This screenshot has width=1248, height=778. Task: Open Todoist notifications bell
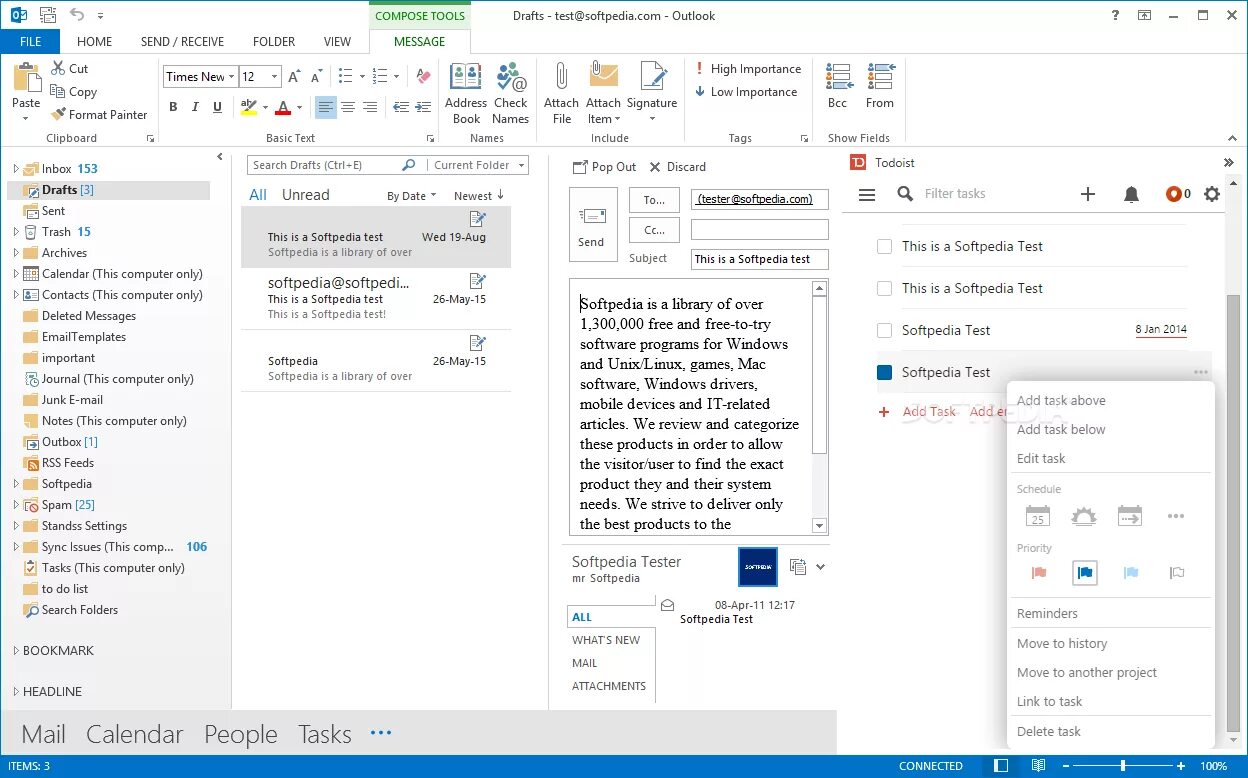point(1131,194)
